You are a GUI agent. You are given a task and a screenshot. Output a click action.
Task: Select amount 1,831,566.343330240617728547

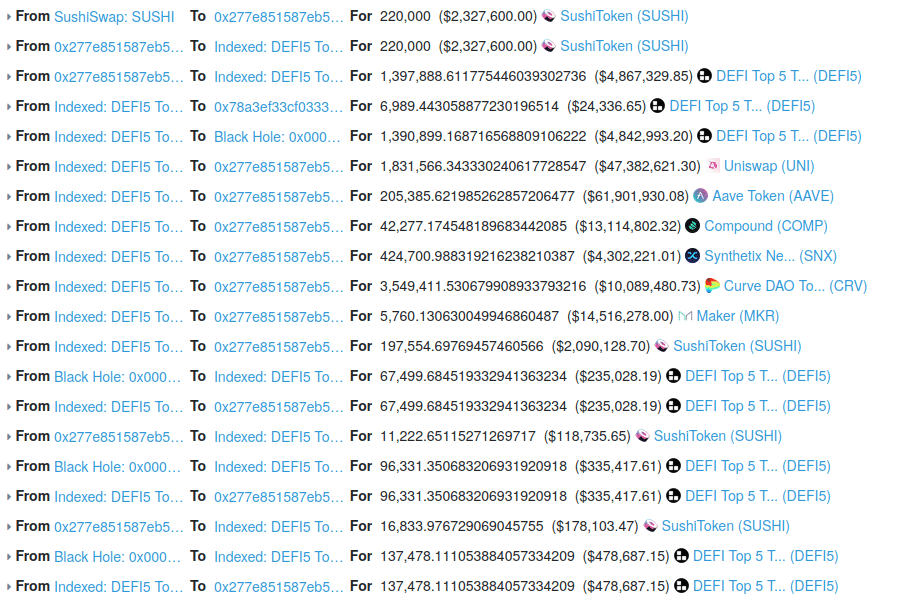(x=483, y=167)
